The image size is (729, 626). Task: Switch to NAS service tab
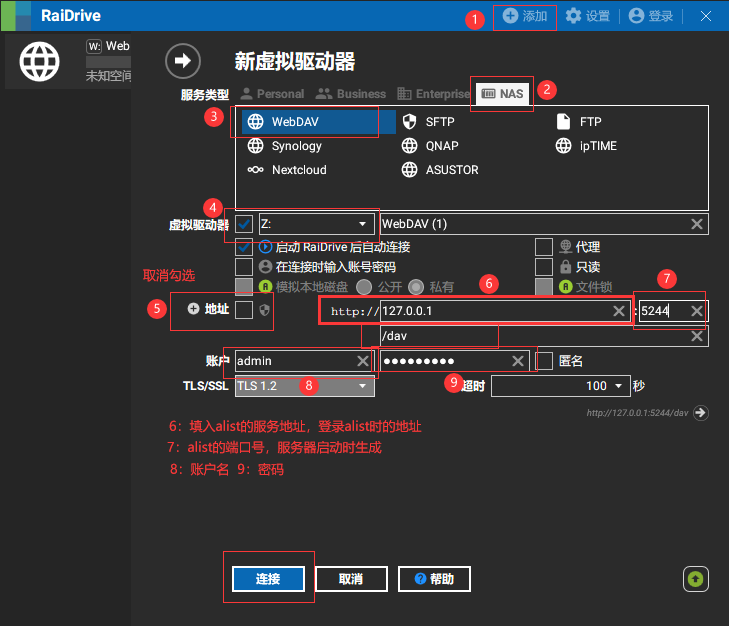pyautogui.click(x=502, y=94)
